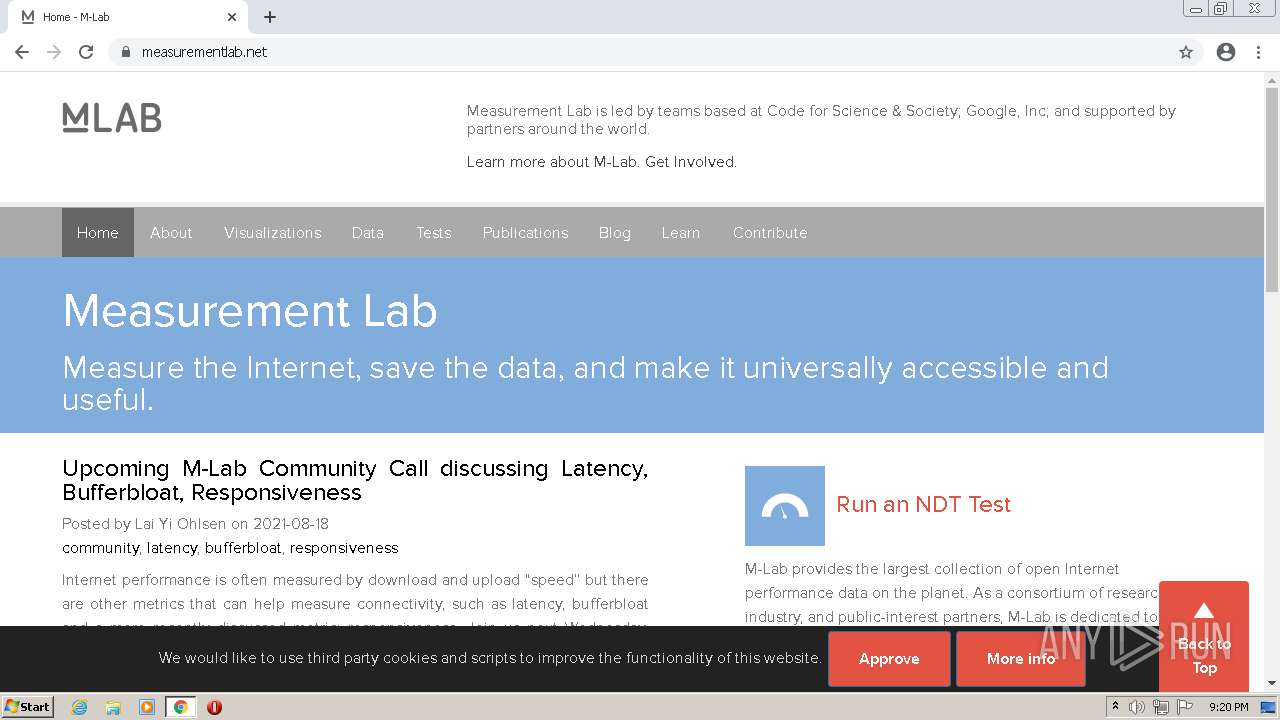Open the Upcoming M-Lab Community Call post
The image size is (1280, 720).
355,480
